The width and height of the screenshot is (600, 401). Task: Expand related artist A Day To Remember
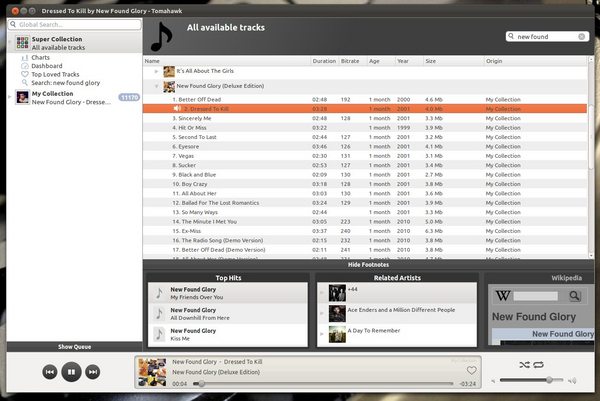(x=322, y=334)
